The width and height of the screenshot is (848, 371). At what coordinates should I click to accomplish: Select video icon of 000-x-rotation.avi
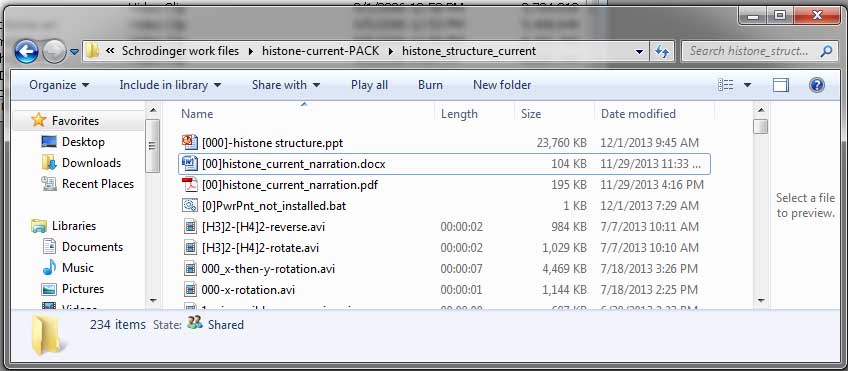click(x=190, y=289)
